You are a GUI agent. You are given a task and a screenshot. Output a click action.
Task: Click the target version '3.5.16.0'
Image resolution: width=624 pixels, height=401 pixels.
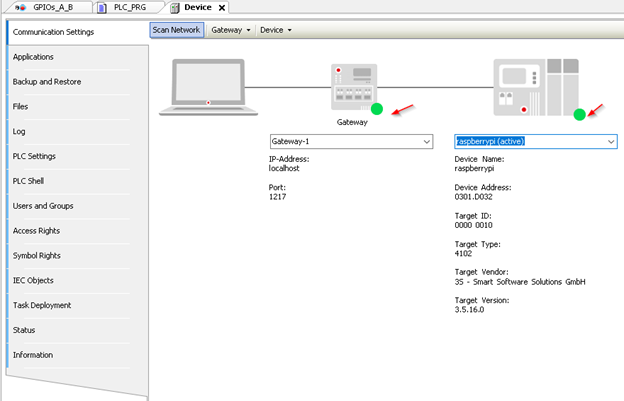470,310
